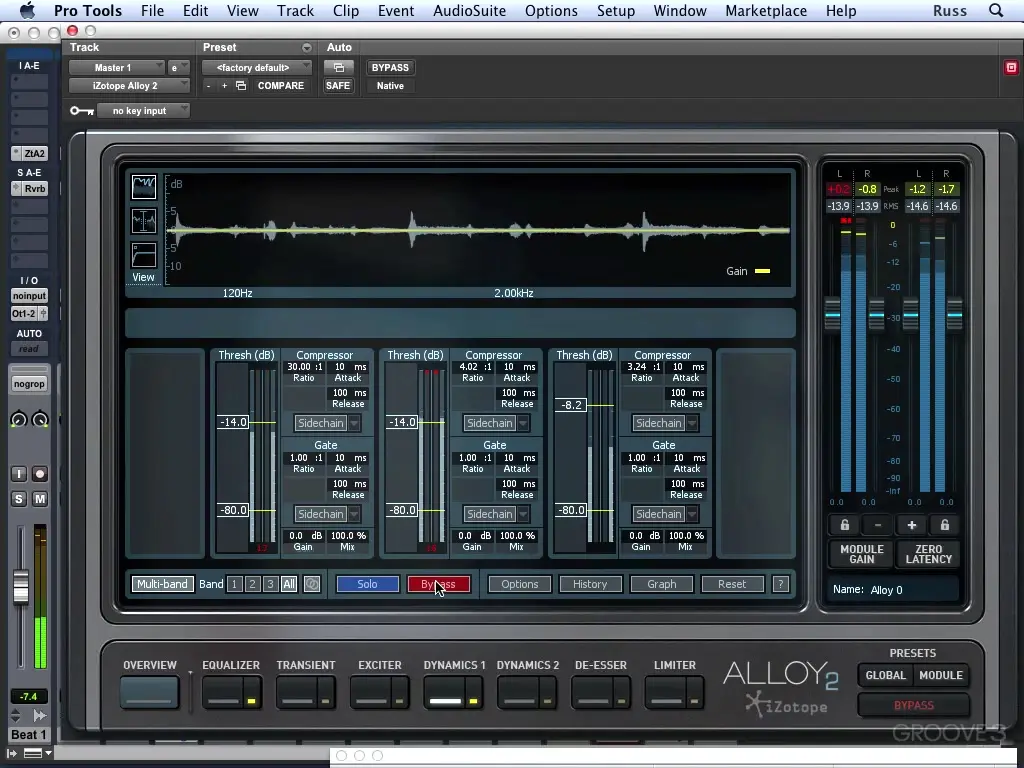Open the no key input dropdown

pyautogui.click(x=144, y=111)
